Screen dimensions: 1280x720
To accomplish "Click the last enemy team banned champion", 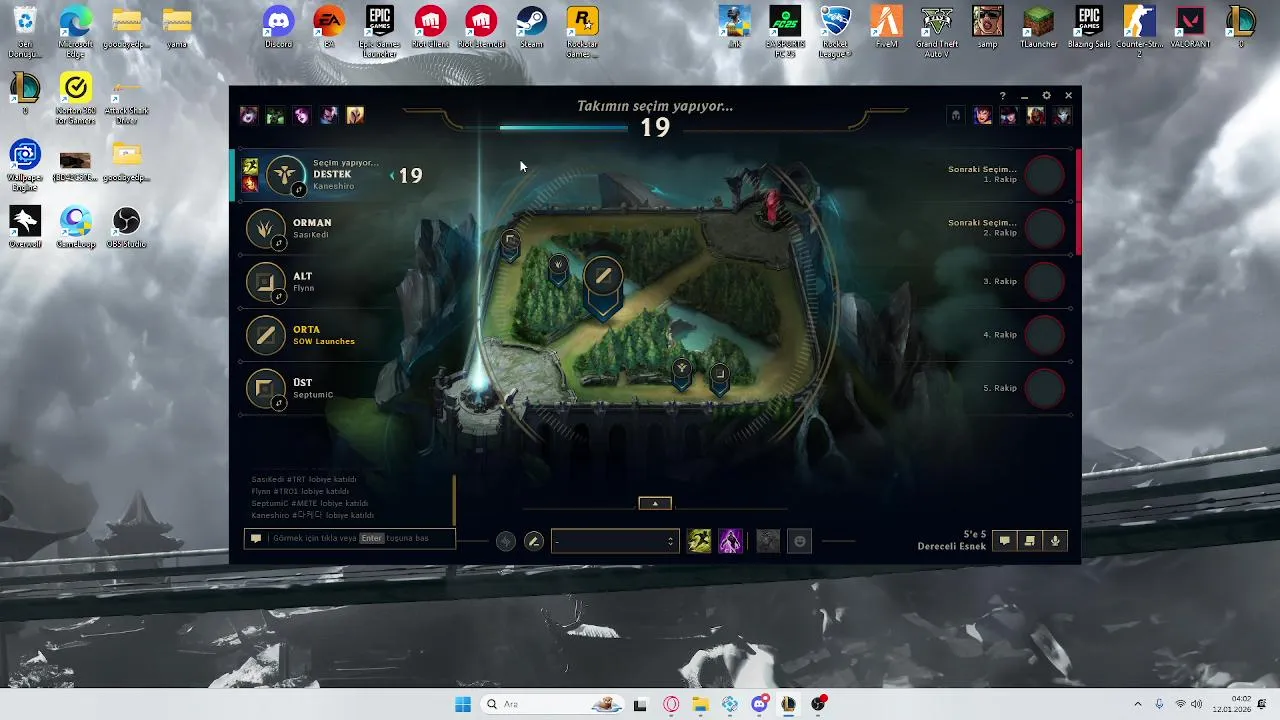I will (1062, 115).
